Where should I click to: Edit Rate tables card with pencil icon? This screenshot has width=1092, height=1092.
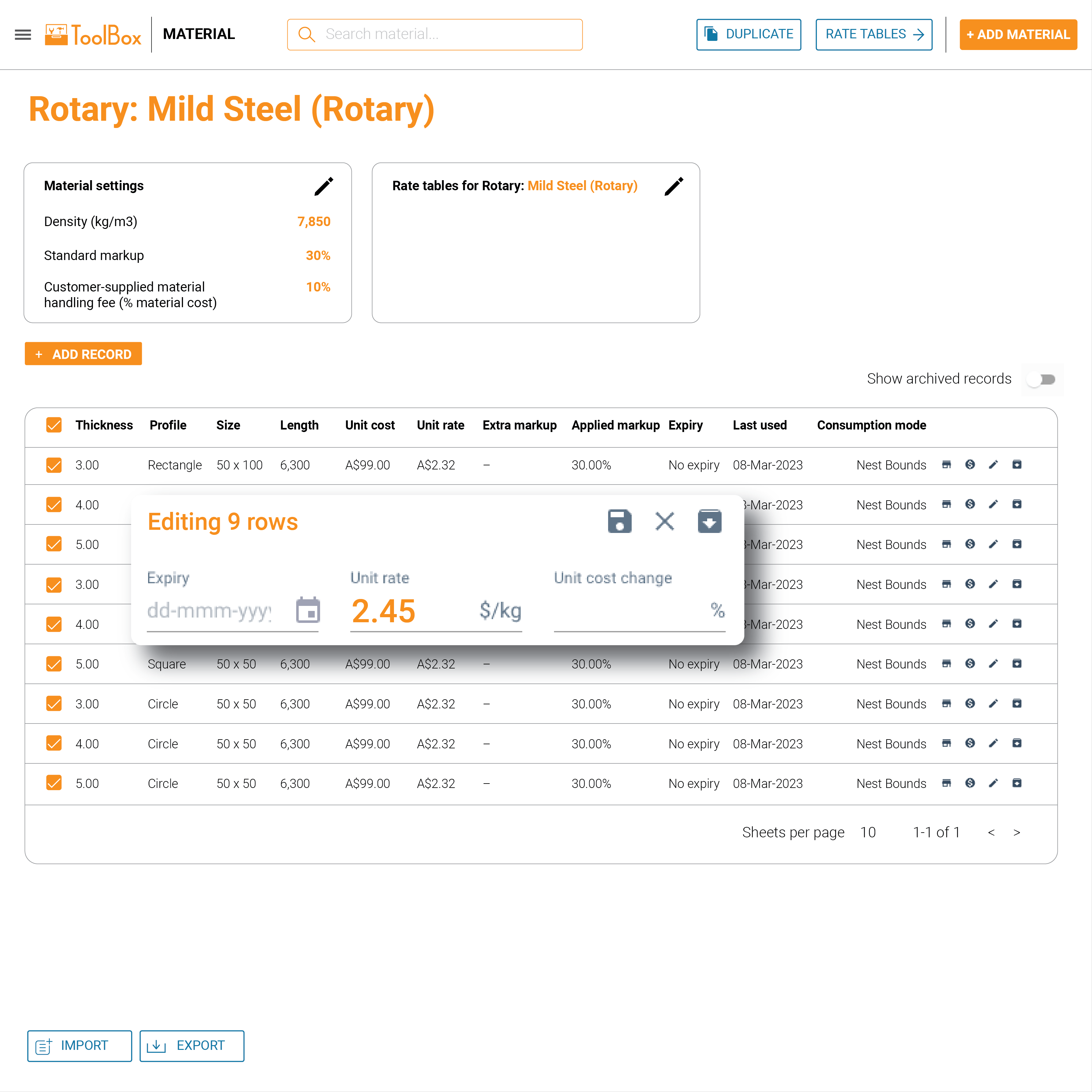pos(674,186)
